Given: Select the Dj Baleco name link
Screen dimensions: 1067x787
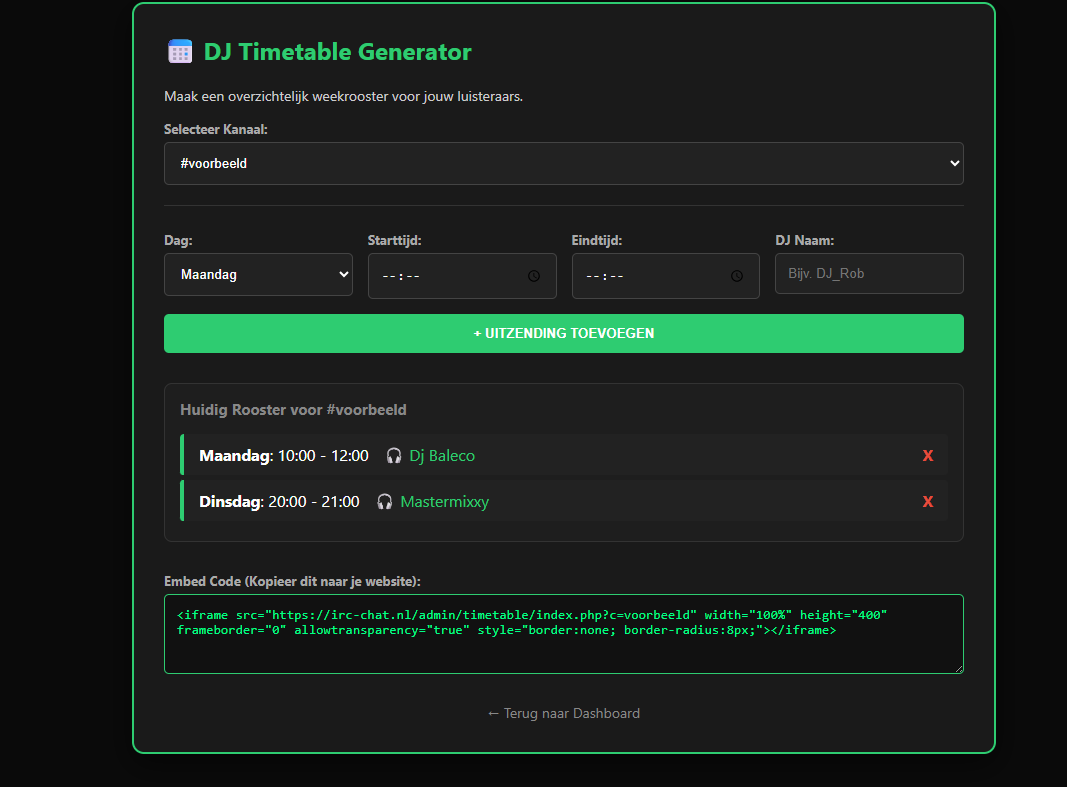Looking at the screenshot, I should (441, 455).
